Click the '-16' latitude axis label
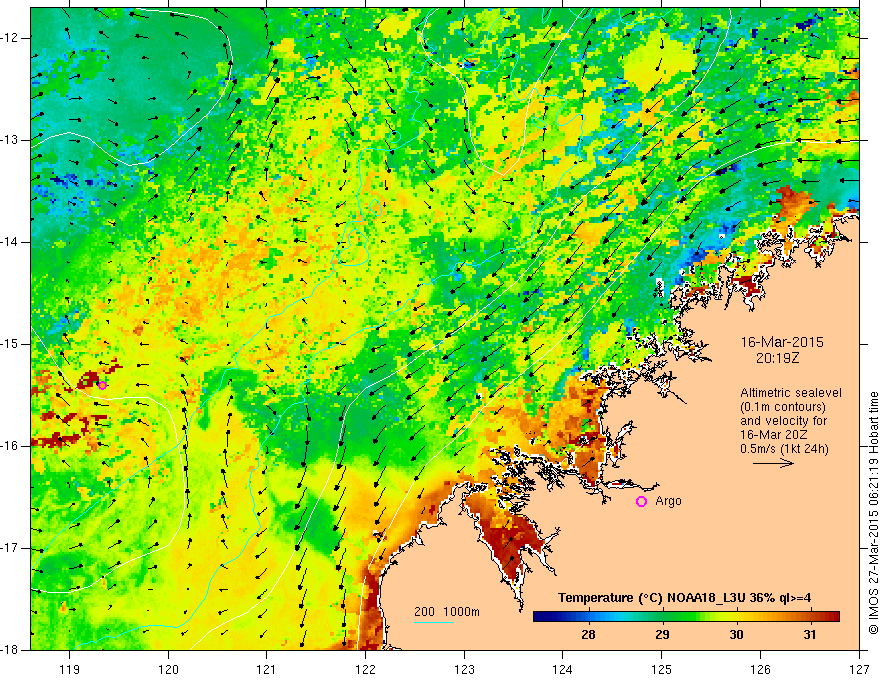The height and width of the screenshot is (680, 880). click(x=10, y=447)
